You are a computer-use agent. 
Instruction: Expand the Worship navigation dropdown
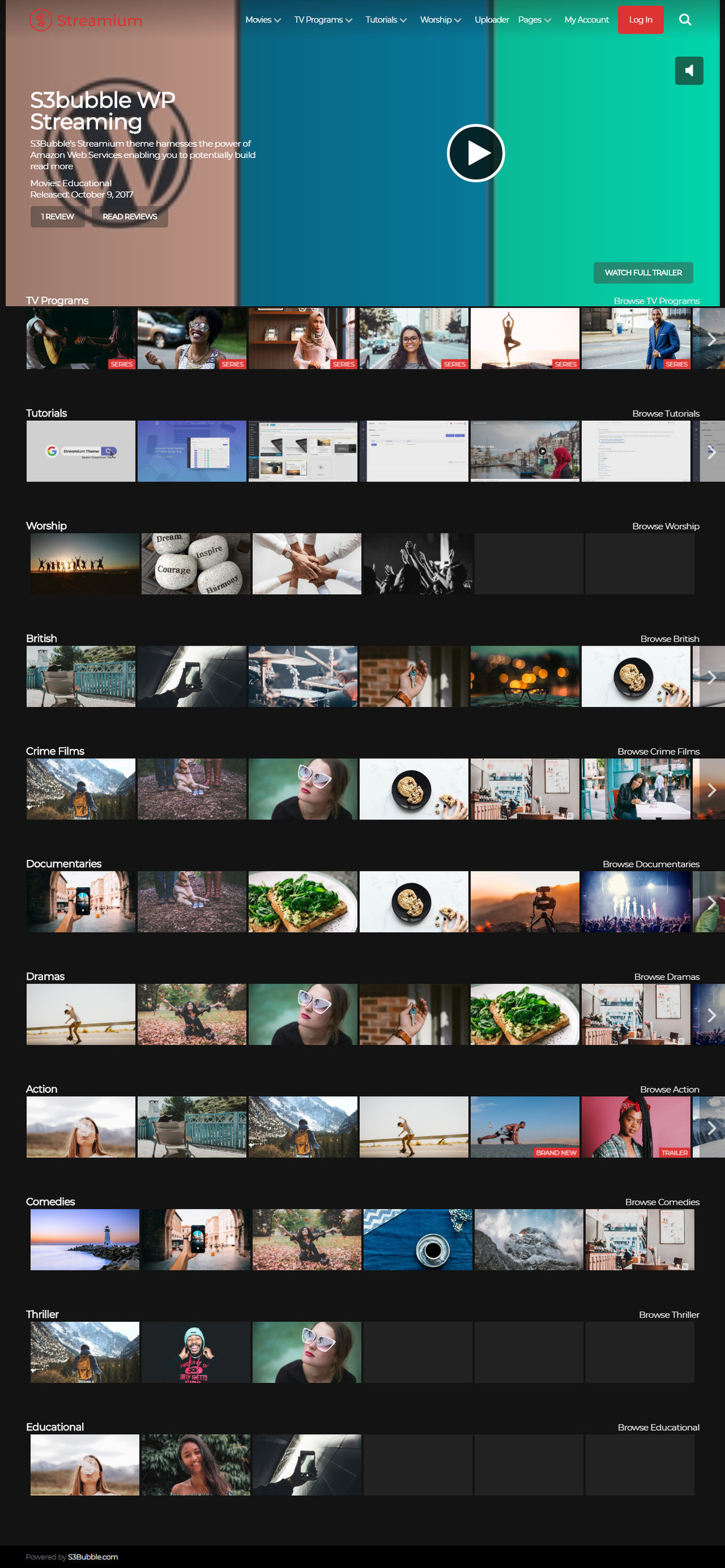click(440, 20)
